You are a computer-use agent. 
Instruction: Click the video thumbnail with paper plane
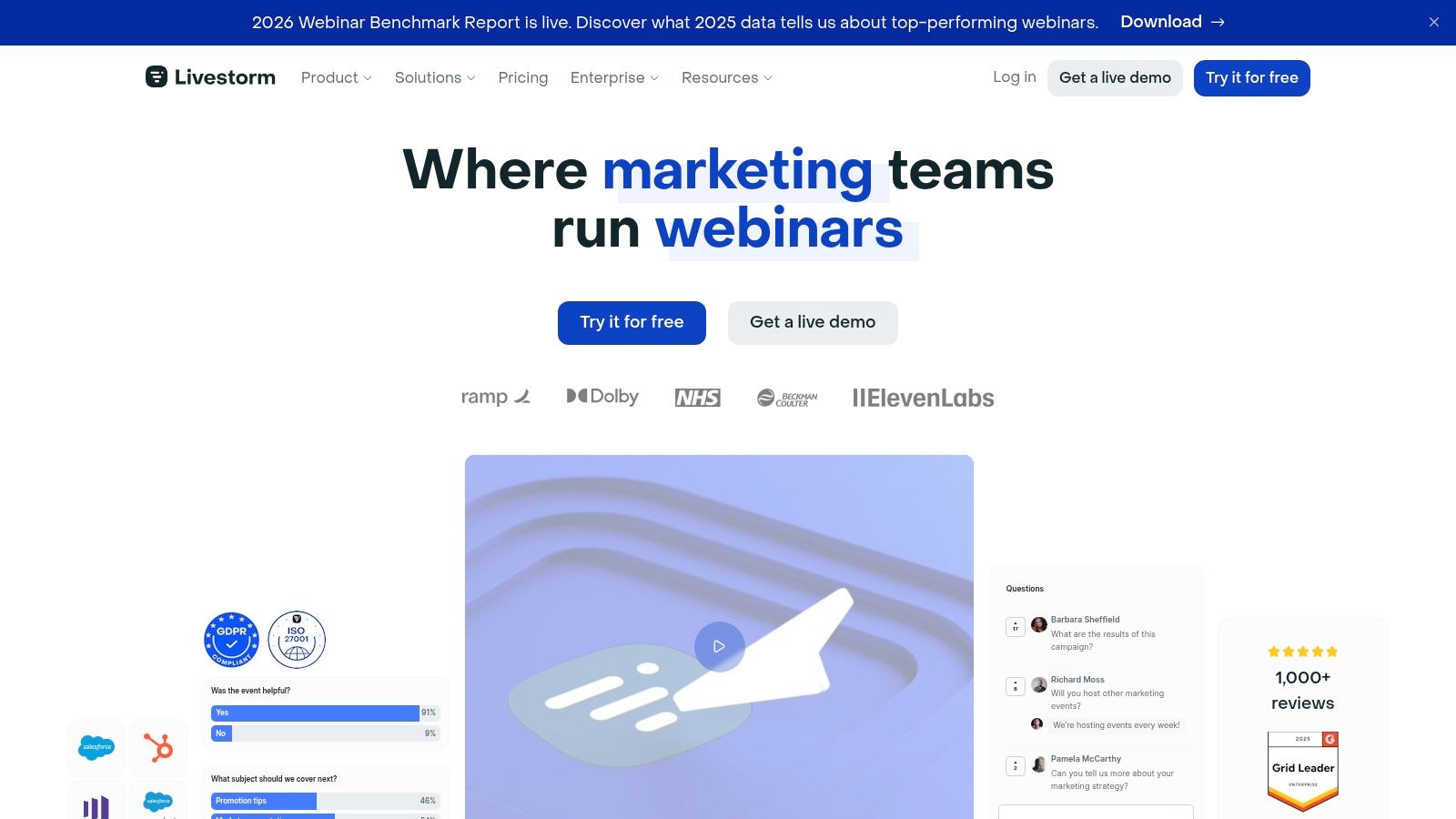tap(719, 637)
